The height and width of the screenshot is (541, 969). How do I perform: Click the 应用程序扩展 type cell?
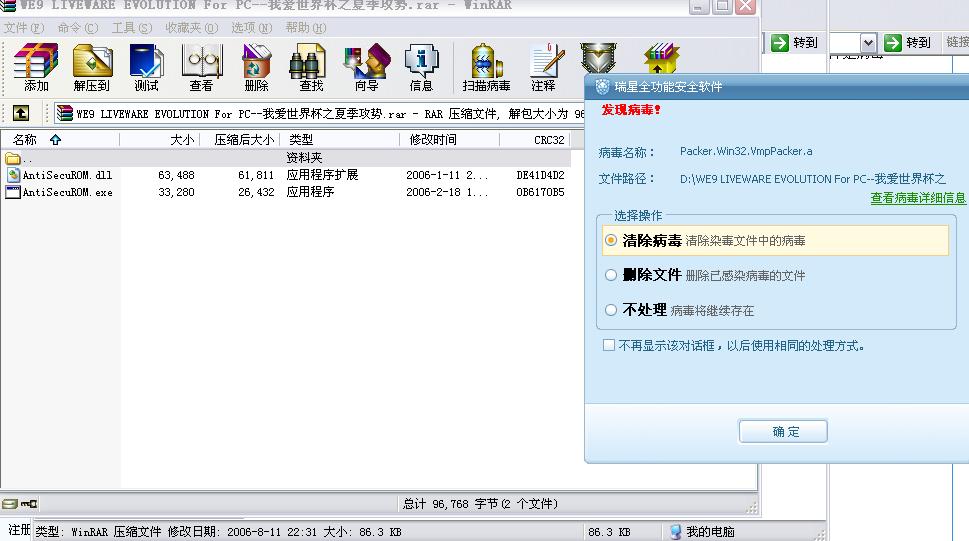click(x=322, y=175)
